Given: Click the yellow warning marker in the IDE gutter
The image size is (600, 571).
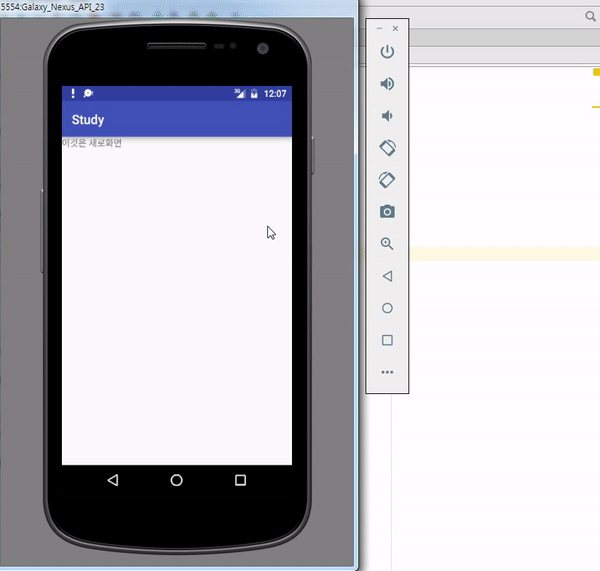Looking at the screenshot, I should pos(597,72).
